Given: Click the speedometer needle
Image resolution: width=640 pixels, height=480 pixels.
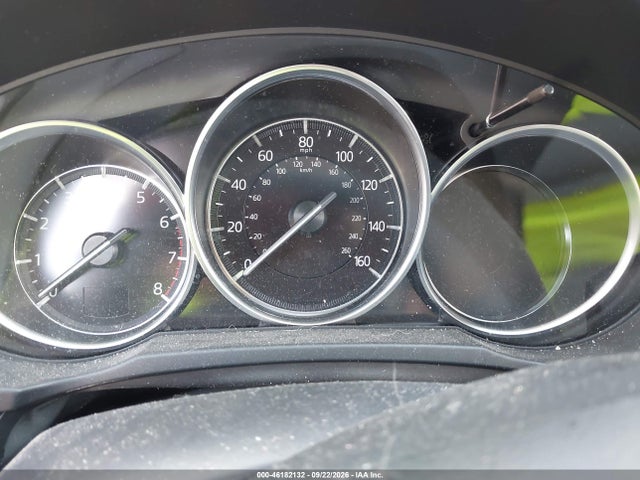Looking at the screenshot, I should click(291, 234).
